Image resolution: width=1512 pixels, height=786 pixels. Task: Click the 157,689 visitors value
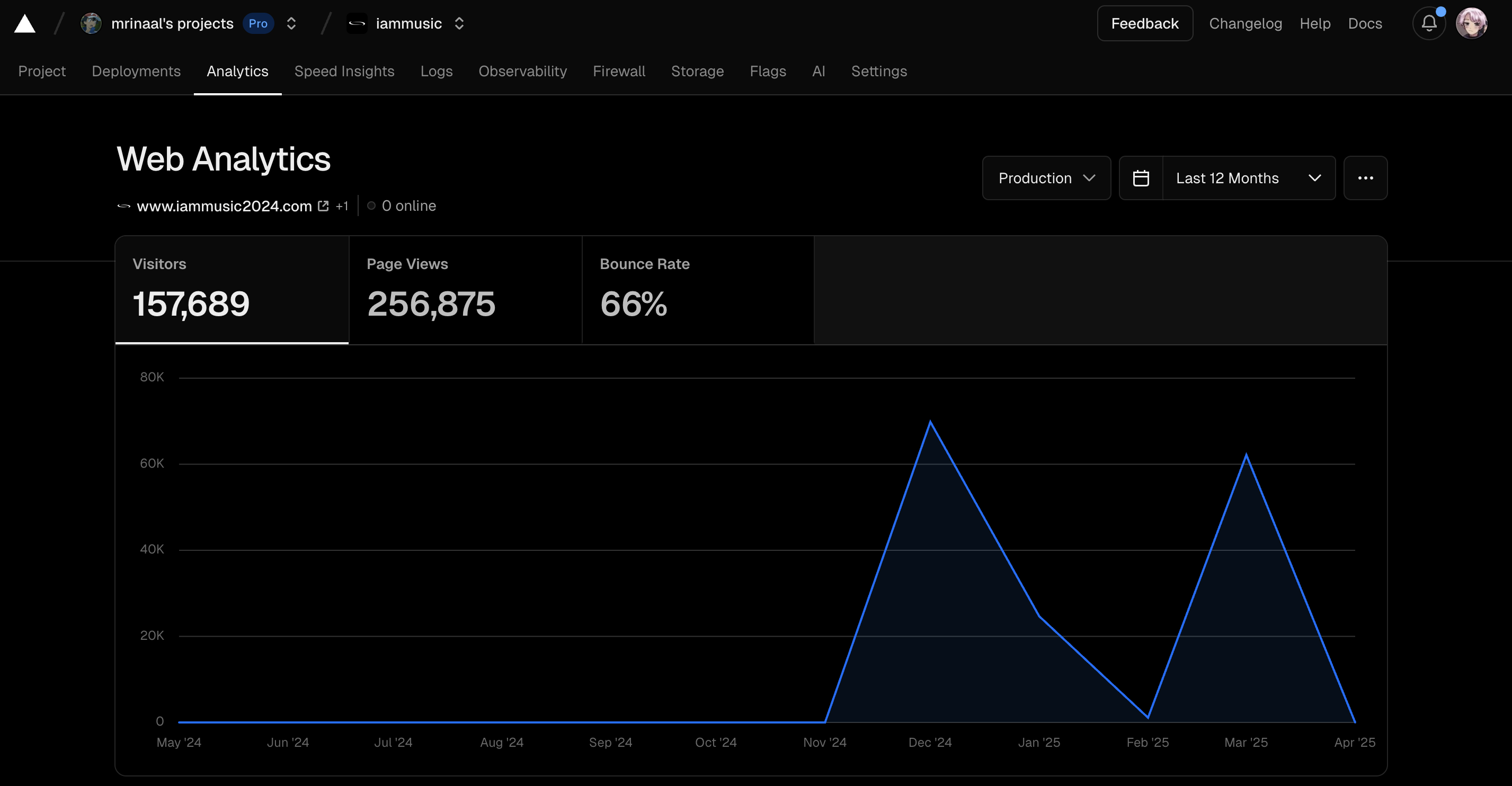(x=191, y=304)
